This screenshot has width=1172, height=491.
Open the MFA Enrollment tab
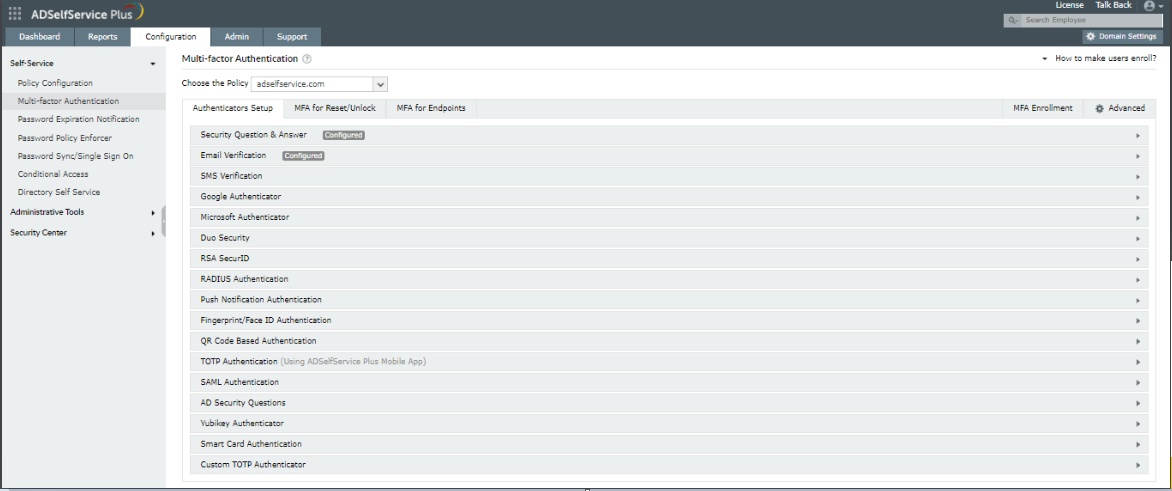point(1043,108)
